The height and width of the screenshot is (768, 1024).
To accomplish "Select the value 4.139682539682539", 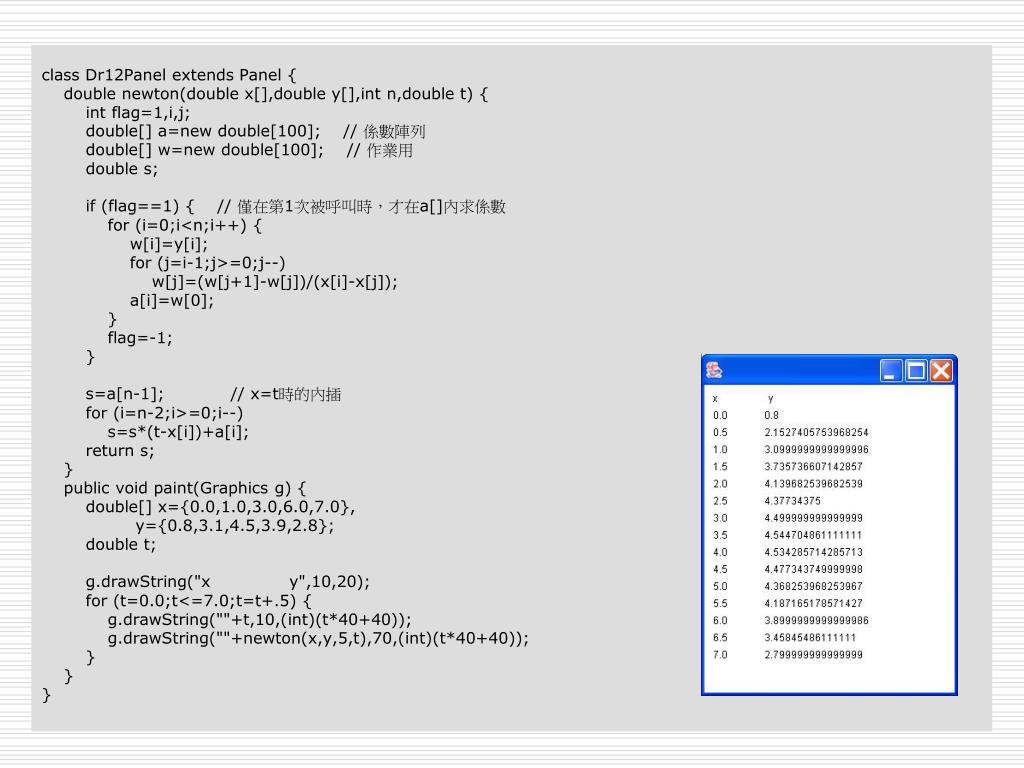I will (814, 484).
